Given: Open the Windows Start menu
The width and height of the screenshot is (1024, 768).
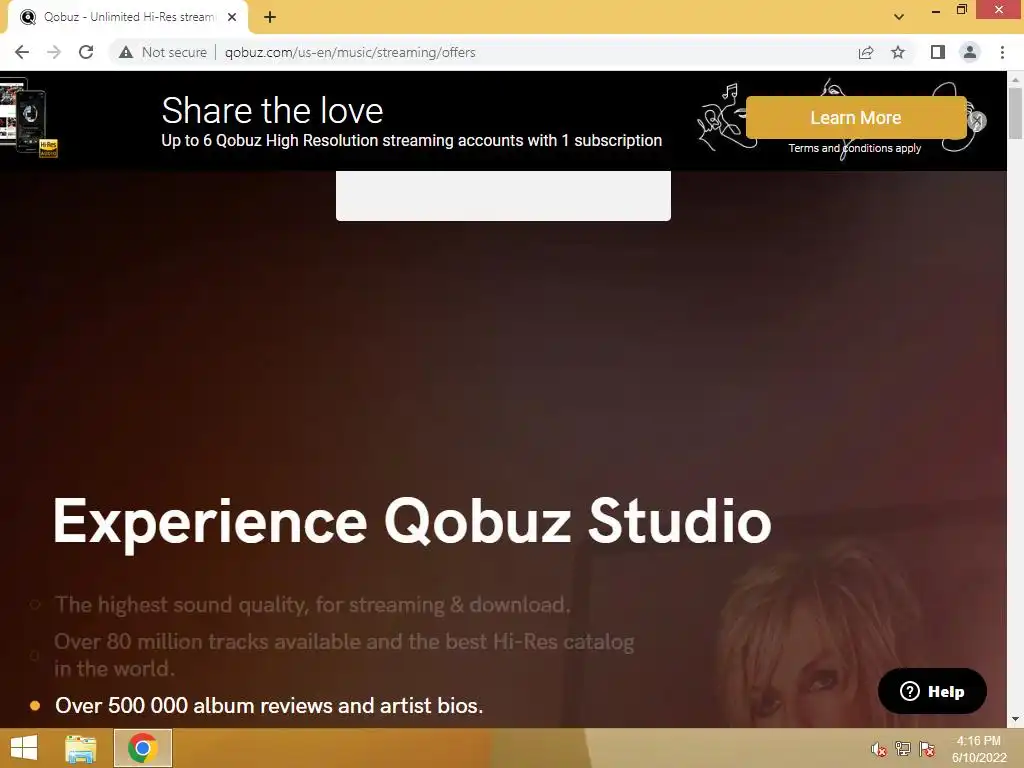Looking at the screenshot, I should [x=24, y=748].
